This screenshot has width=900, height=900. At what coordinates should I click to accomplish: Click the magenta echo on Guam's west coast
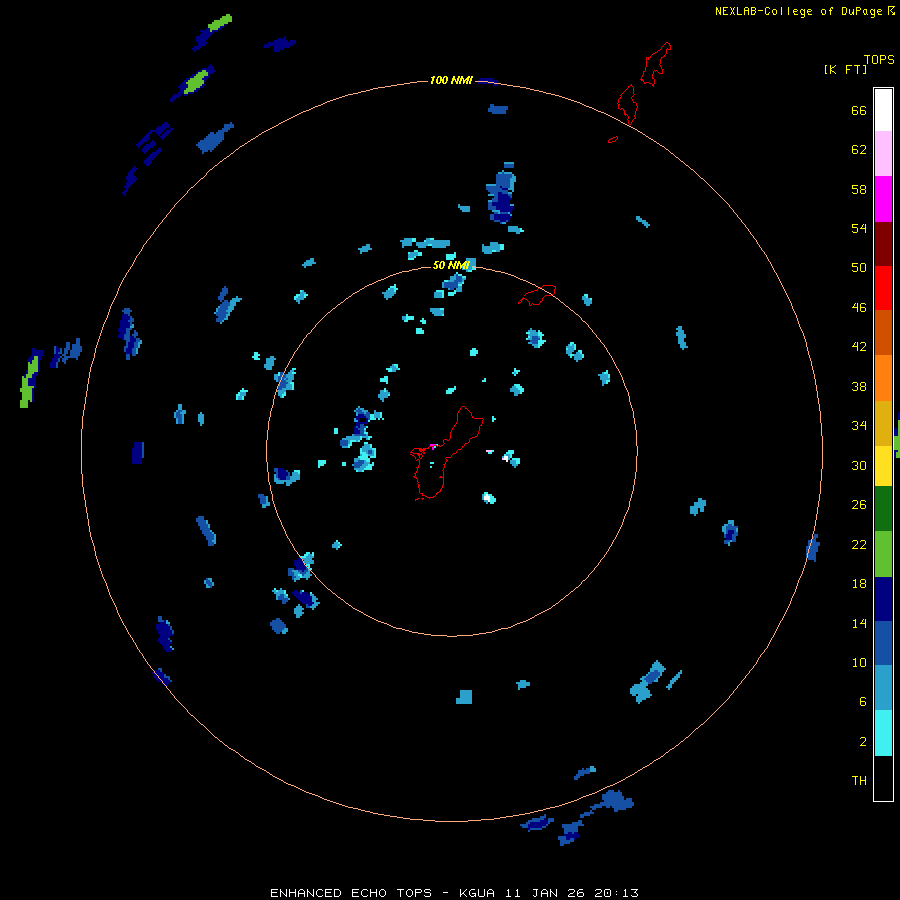[x=433, y=446]
